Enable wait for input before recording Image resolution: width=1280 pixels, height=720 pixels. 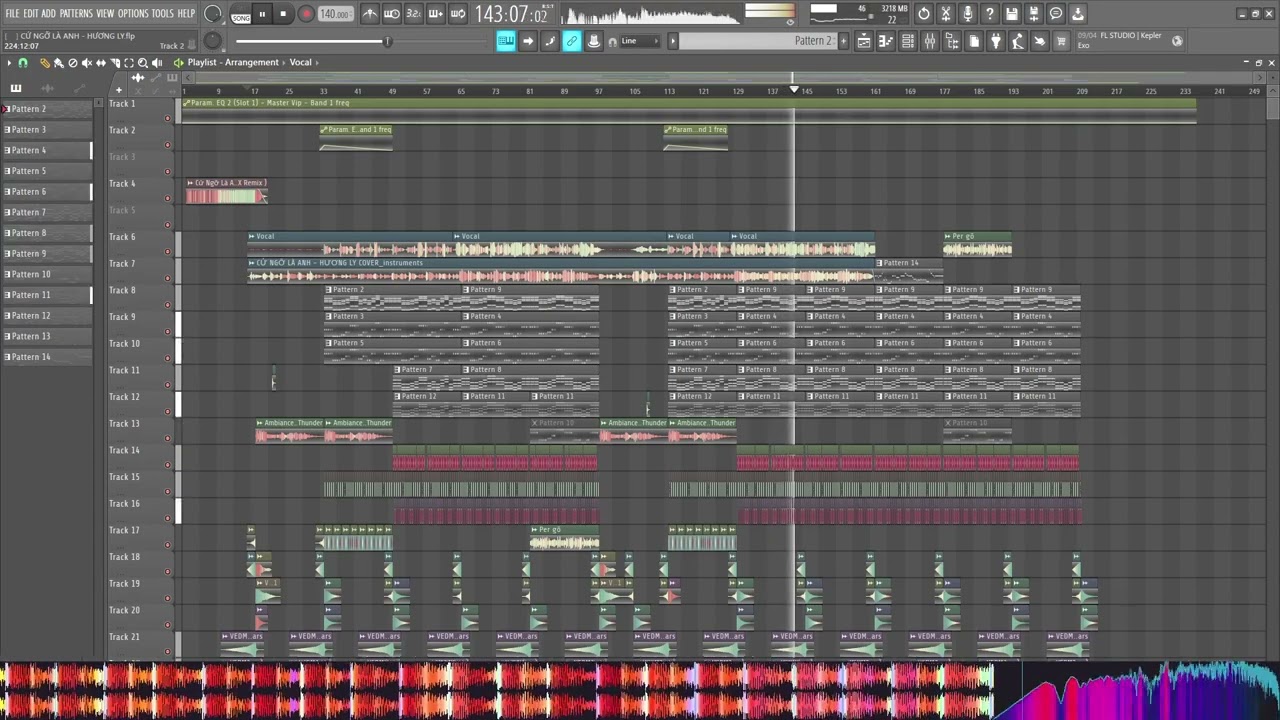392,14
